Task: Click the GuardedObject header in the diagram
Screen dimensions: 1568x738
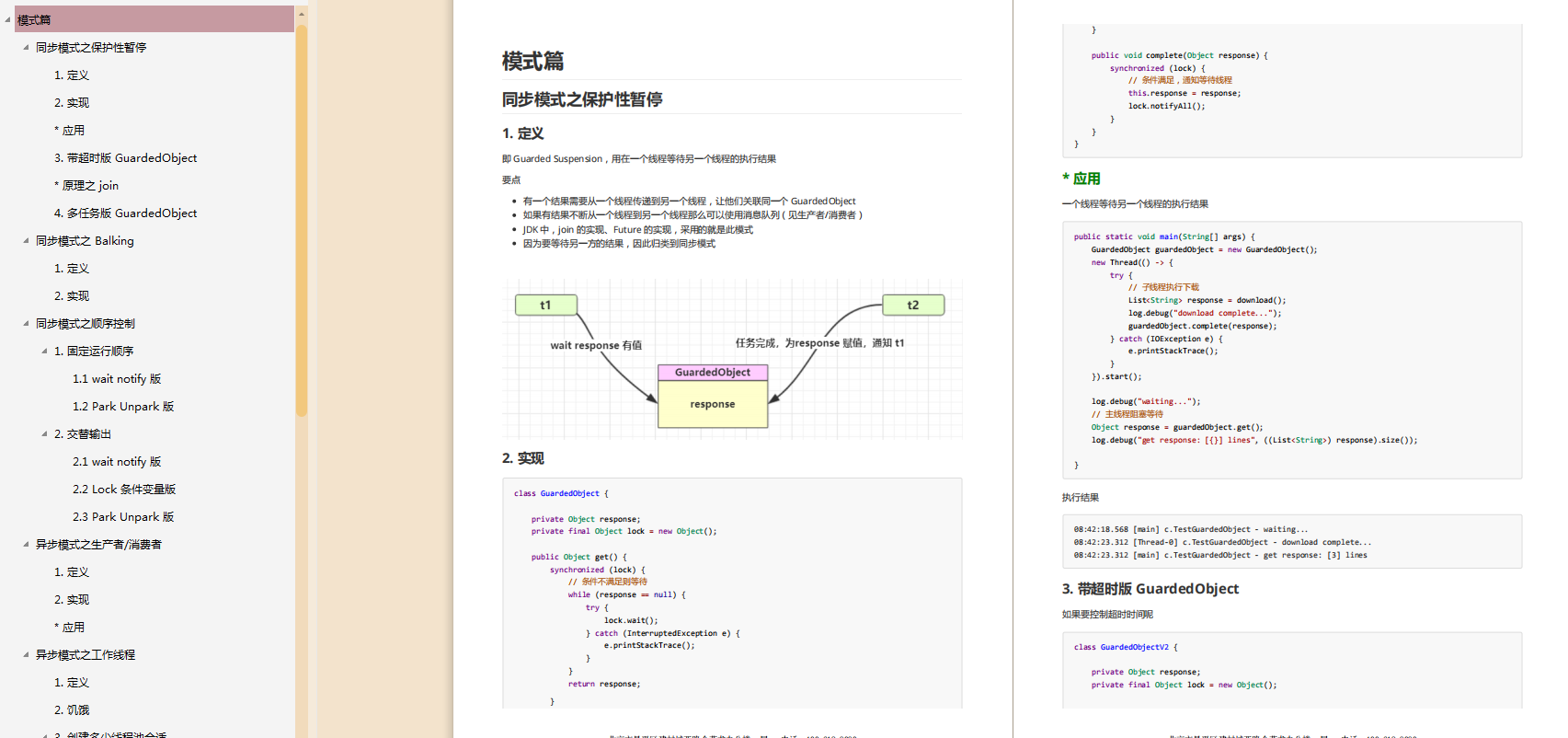Action: point(713,373)
